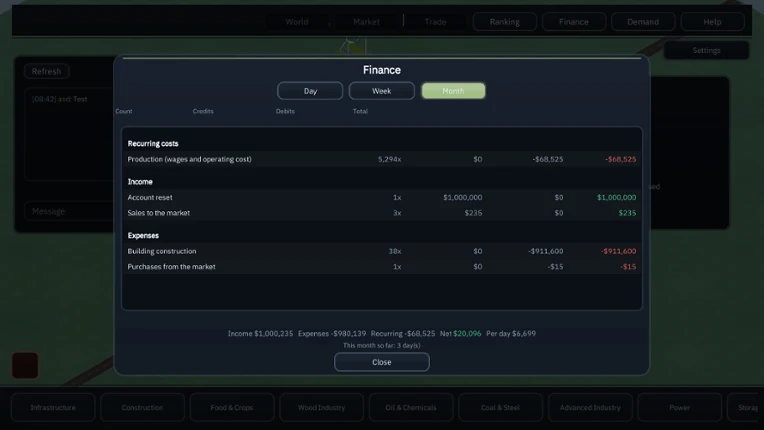Viewport: 764px width, 430px height.
Task: Open the Oil & Chemicals category
Action: click(411, 408)
